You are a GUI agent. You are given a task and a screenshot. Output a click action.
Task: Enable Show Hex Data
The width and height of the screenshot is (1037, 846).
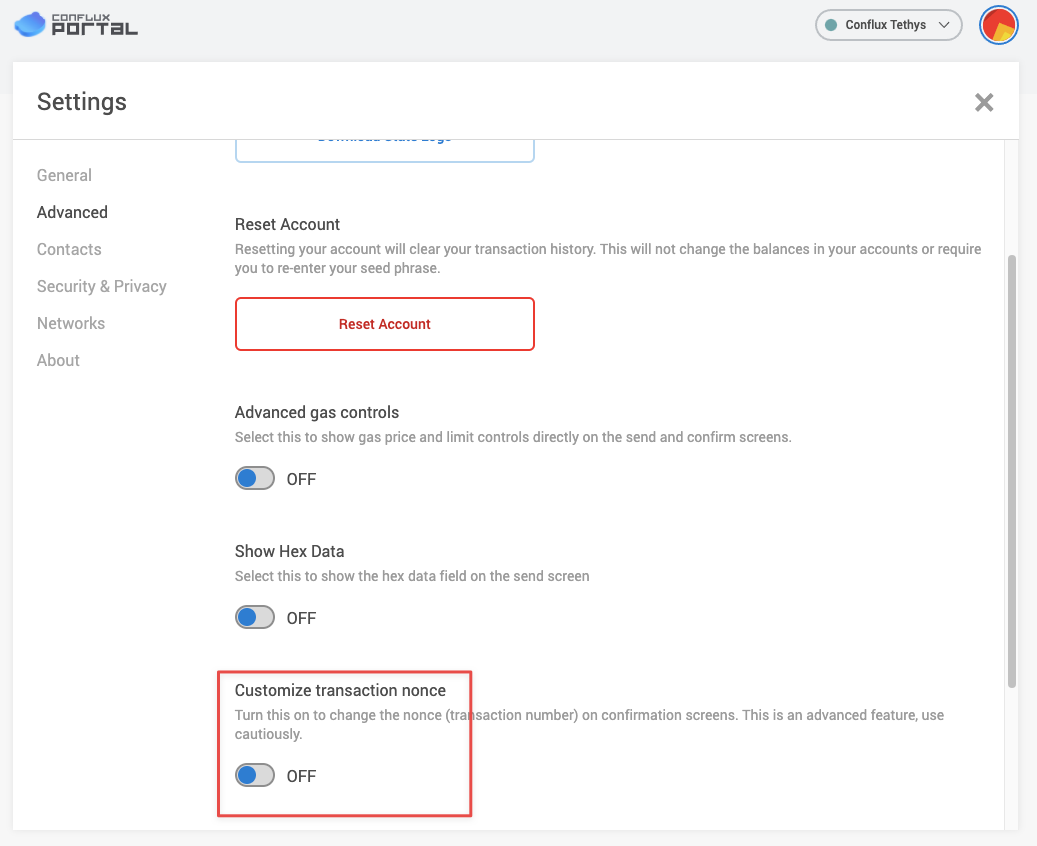click(x=254, y=617)
